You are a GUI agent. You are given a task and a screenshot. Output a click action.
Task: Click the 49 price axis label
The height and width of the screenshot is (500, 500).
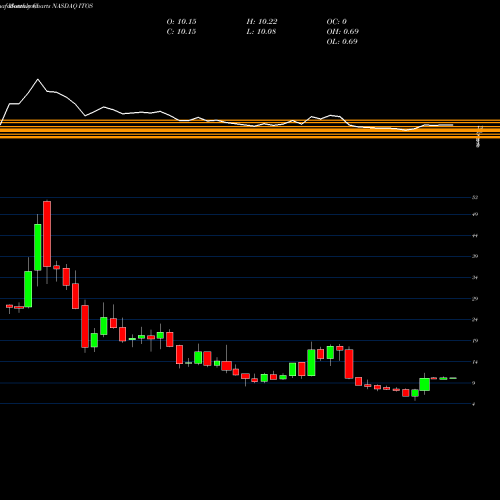[x=475, y=214]
